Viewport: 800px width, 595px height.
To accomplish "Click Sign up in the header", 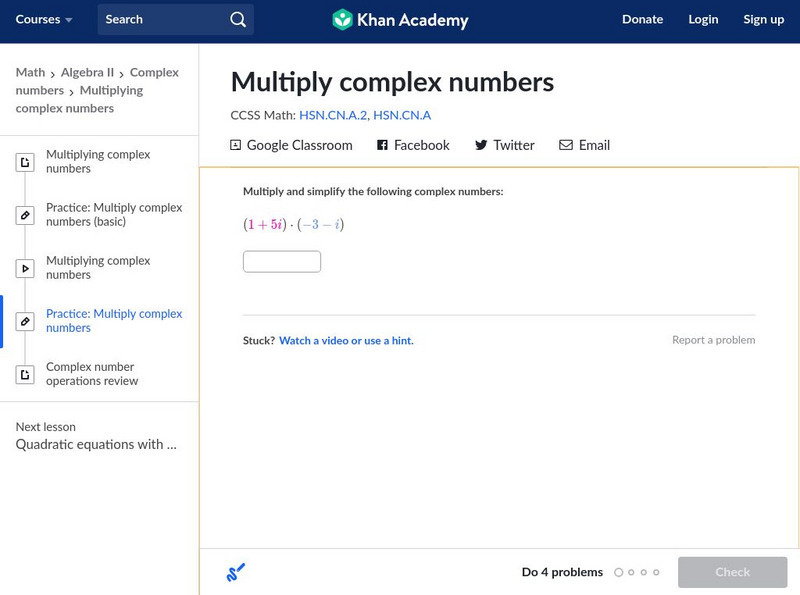I will [x=763, y=20].
